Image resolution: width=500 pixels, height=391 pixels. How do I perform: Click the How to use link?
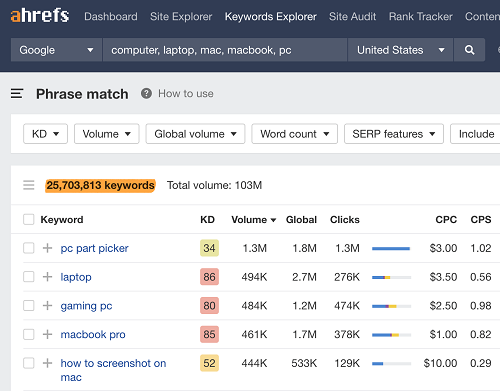[186, 94]
